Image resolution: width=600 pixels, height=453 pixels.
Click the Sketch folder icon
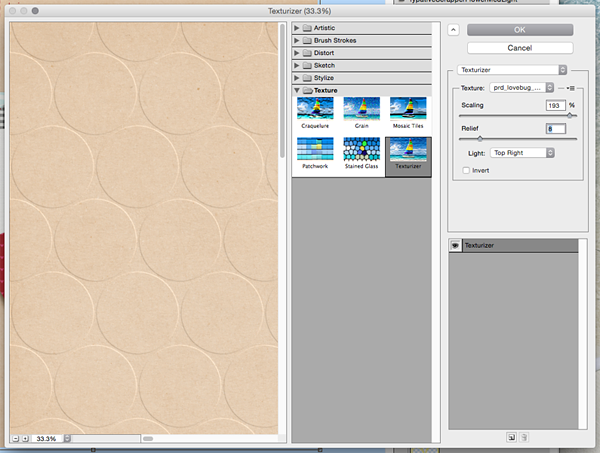click(x=307, y=65)
